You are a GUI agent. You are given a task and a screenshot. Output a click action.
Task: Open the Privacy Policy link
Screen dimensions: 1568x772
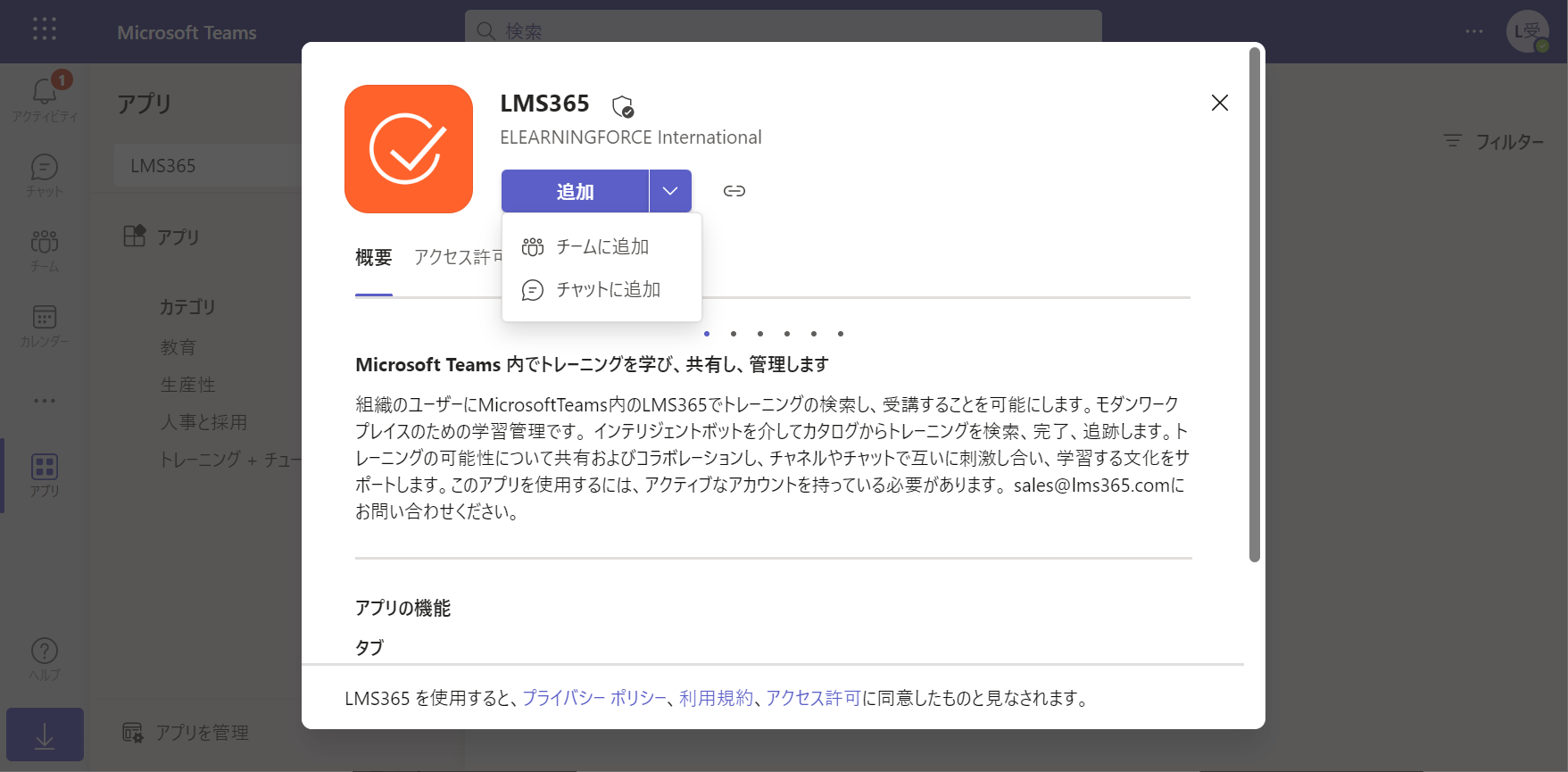(594, 698)
